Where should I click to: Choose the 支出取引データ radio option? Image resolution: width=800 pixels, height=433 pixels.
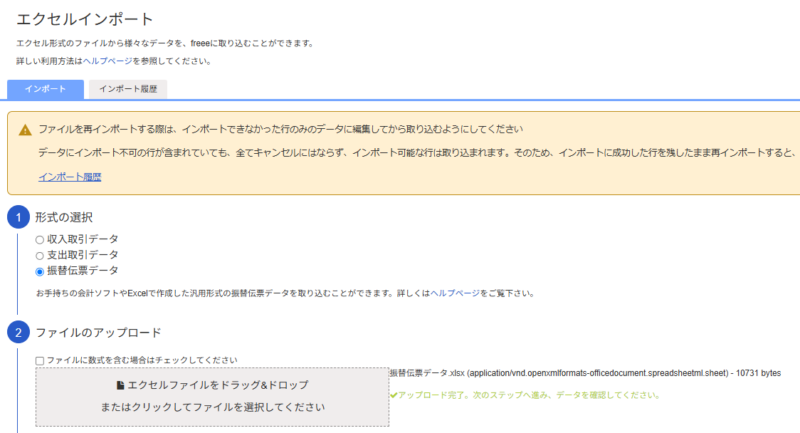[x=39, y=256]
